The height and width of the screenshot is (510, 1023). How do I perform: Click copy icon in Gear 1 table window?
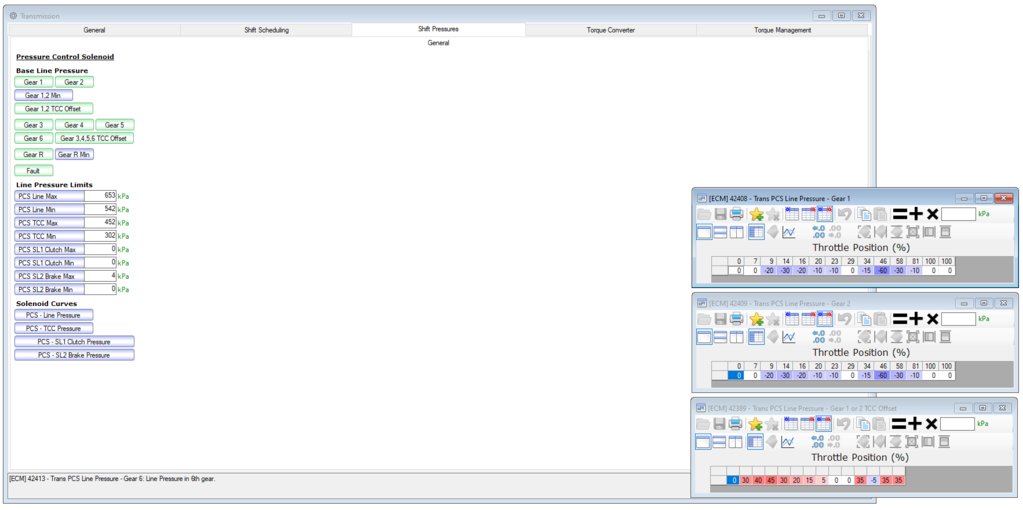pos(865,214)
